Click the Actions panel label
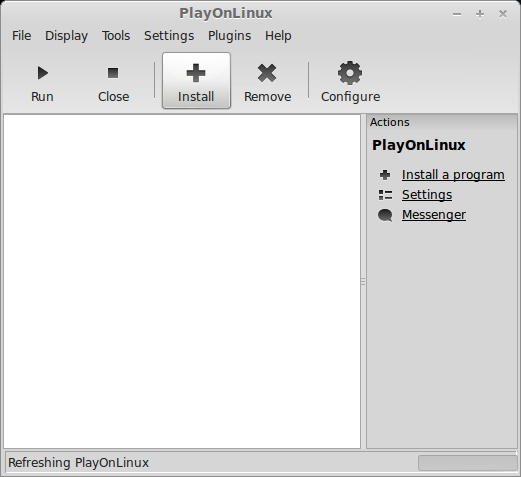 (x=389, y=122)
